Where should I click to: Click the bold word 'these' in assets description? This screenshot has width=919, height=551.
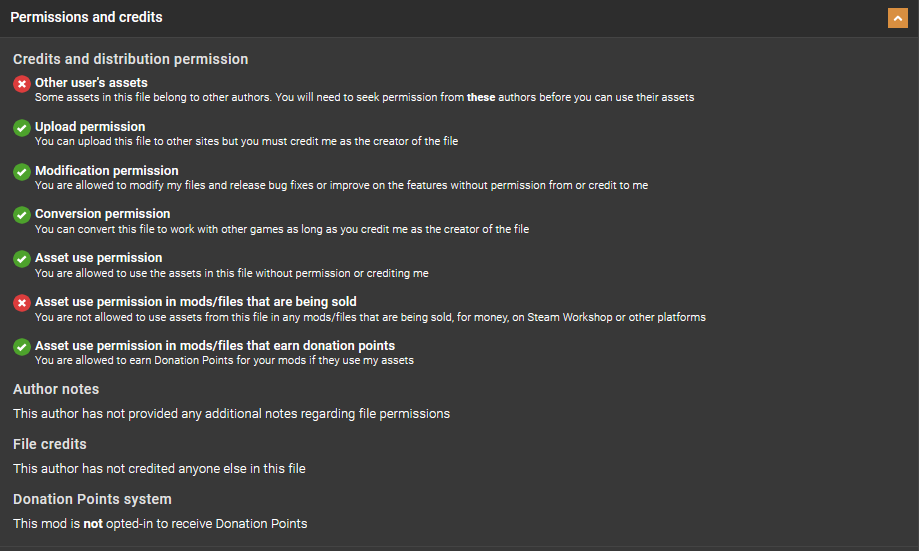pos(482,97)
